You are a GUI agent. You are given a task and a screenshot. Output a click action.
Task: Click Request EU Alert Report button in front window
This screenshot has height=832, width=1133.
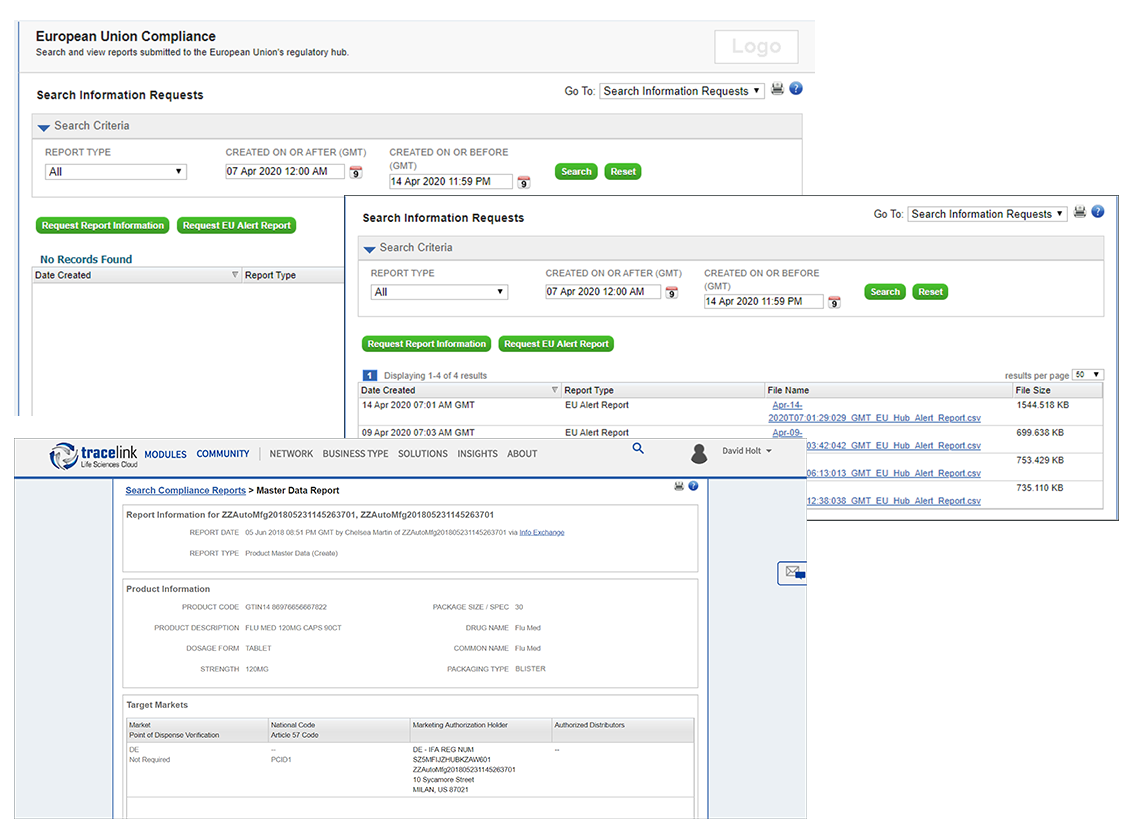[x=556, y=344]
